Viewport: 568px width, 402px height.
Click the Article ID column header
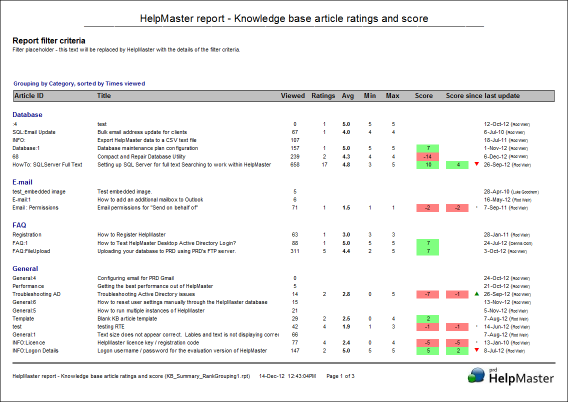[29, 96]
